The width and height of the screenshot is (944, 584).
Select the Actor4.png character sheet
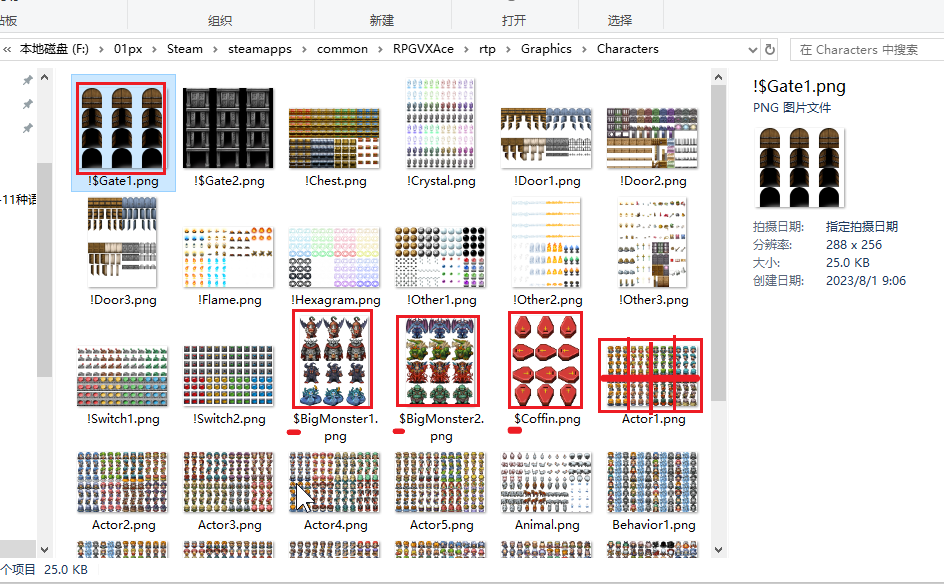[x=334, y=483]
